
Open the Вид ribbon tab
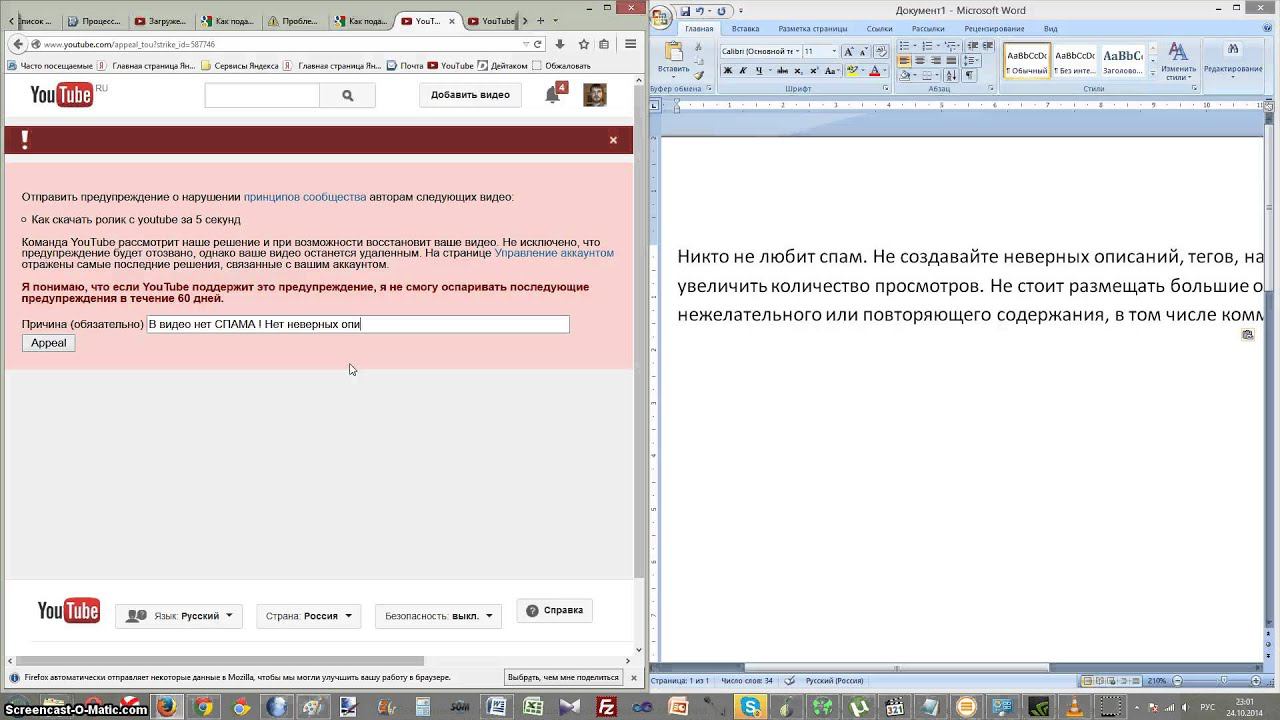click(x=1050, y=28)
